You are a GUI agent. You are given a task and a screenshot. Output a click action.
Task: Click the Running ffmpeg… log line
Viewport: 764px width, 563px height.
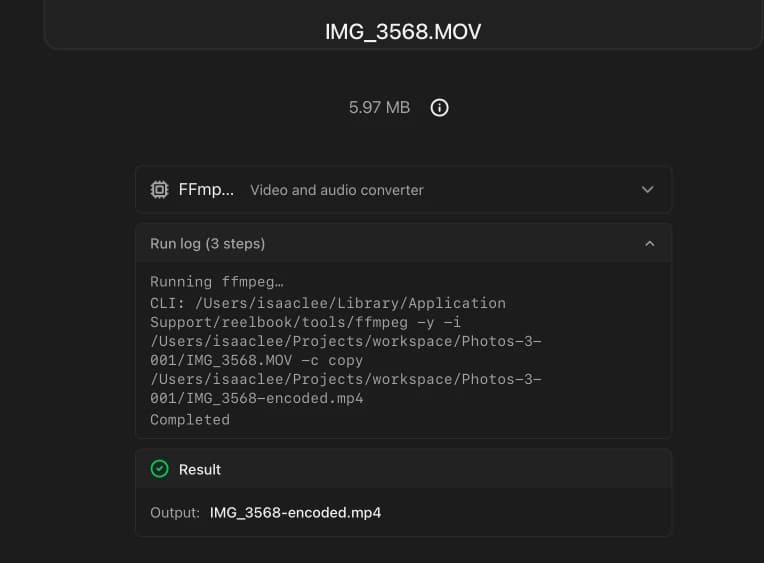pos(217,282)
